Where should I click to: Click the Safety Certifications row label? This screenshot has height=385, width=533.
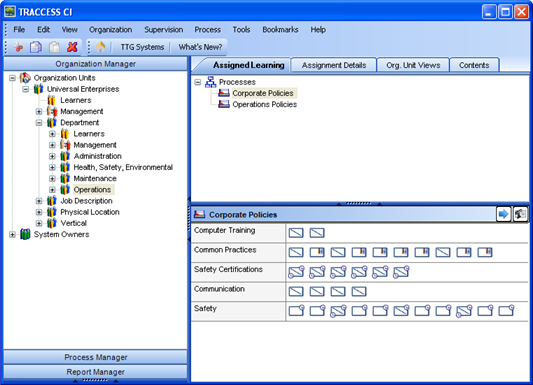pos(228,269)
